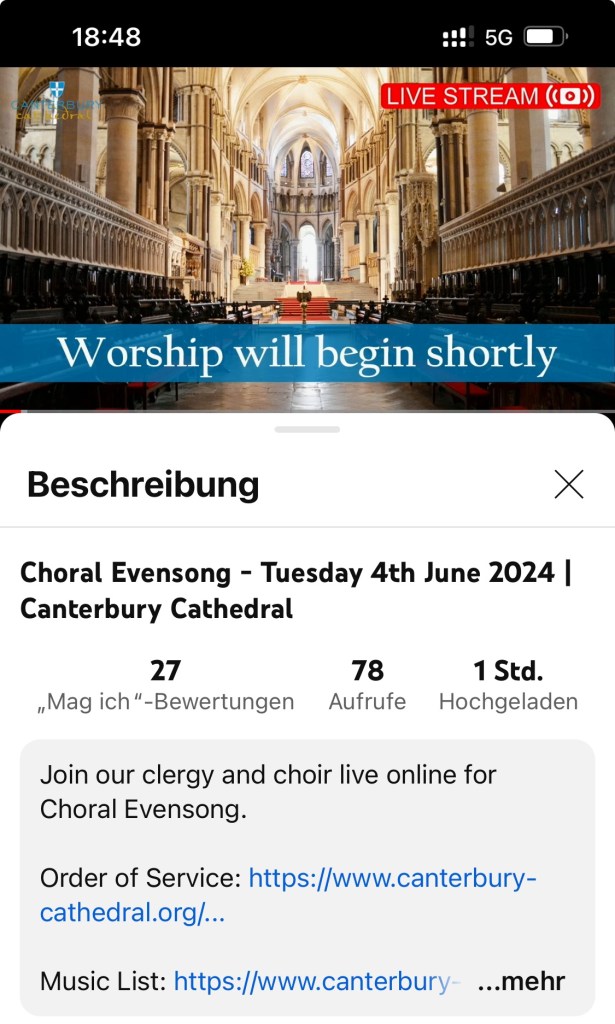The width and height of the screenshot is (615, 1024).
Task: Tap the "Worship will begin shortly" banner
Action: click(x=307, y=353)
